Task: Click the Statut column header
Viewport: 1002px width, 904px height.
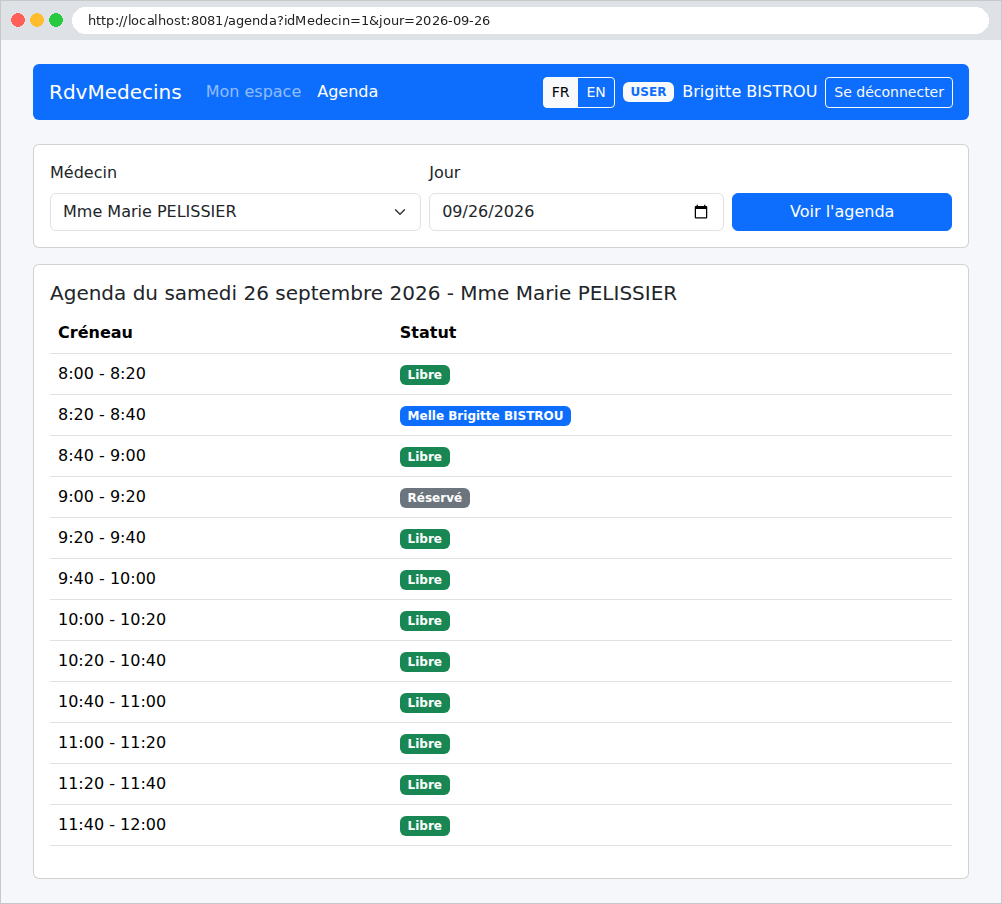Action: [428, 332]
